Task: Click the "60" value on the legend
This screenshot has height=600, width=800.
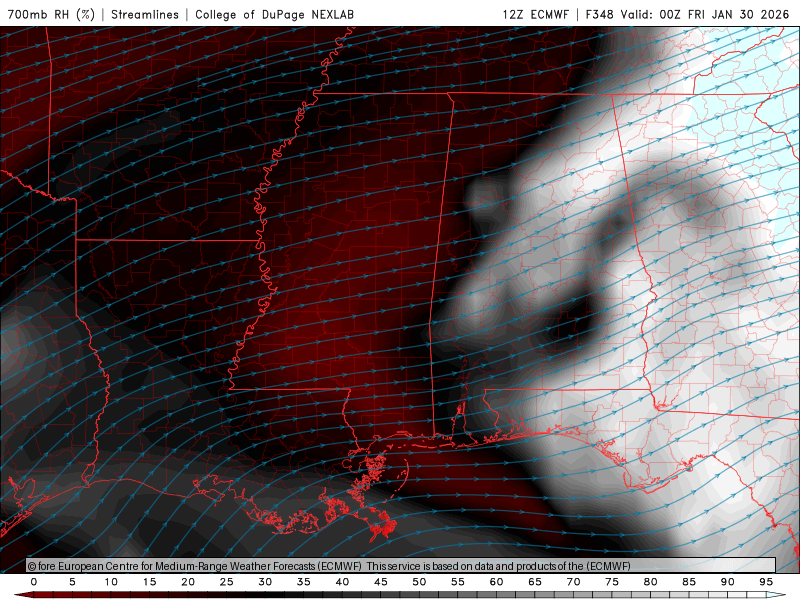Action: 496,582
